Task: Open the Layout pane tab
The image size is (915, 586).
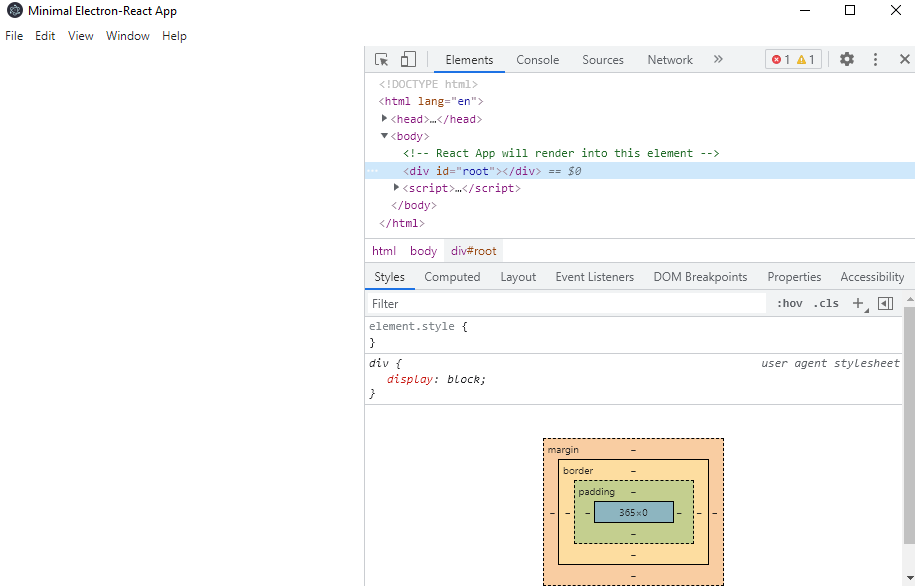Action: tap(518, 277)
